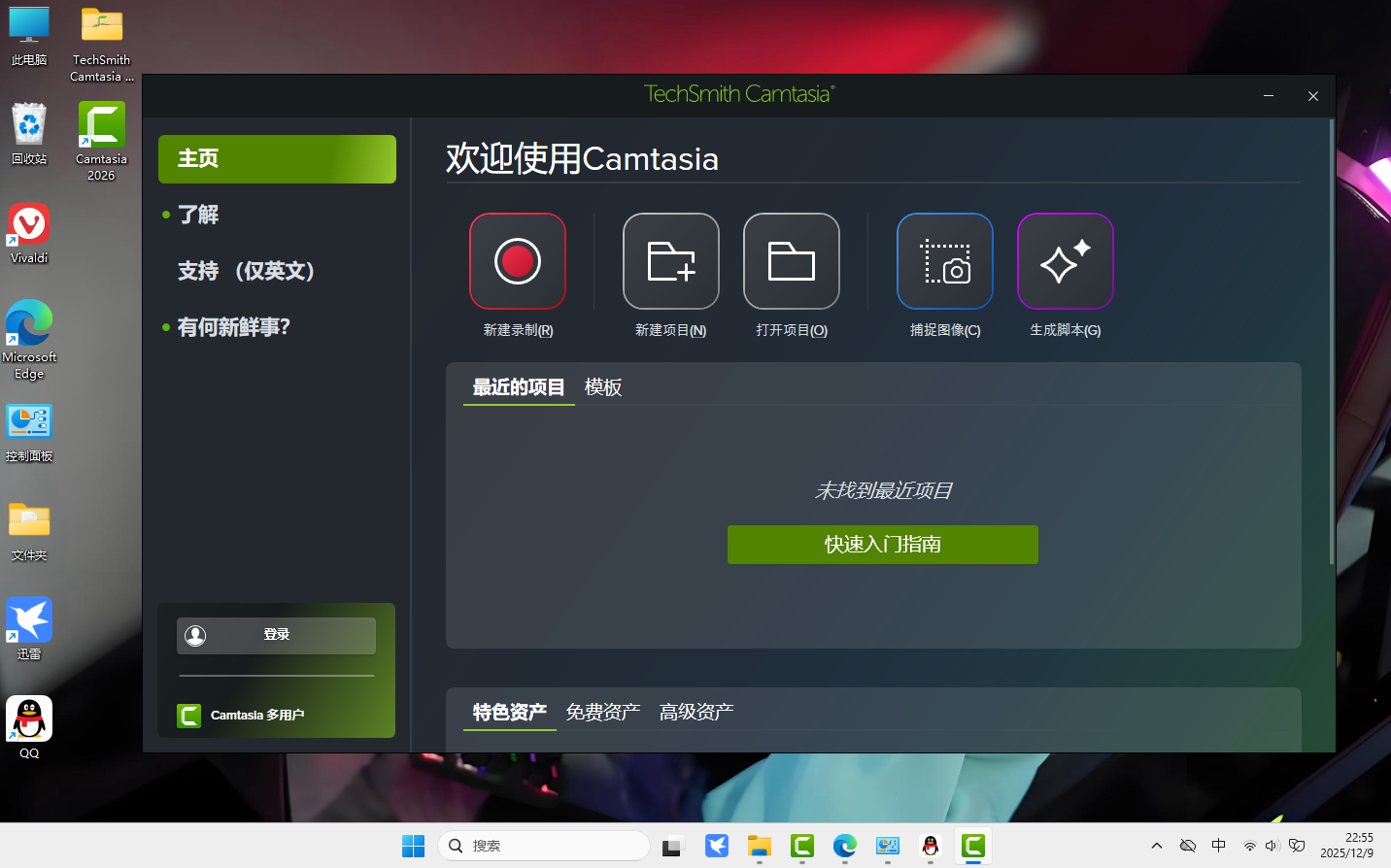
Task: Select the 迅雷 desktop shortcut
Action: pos(29,629)
